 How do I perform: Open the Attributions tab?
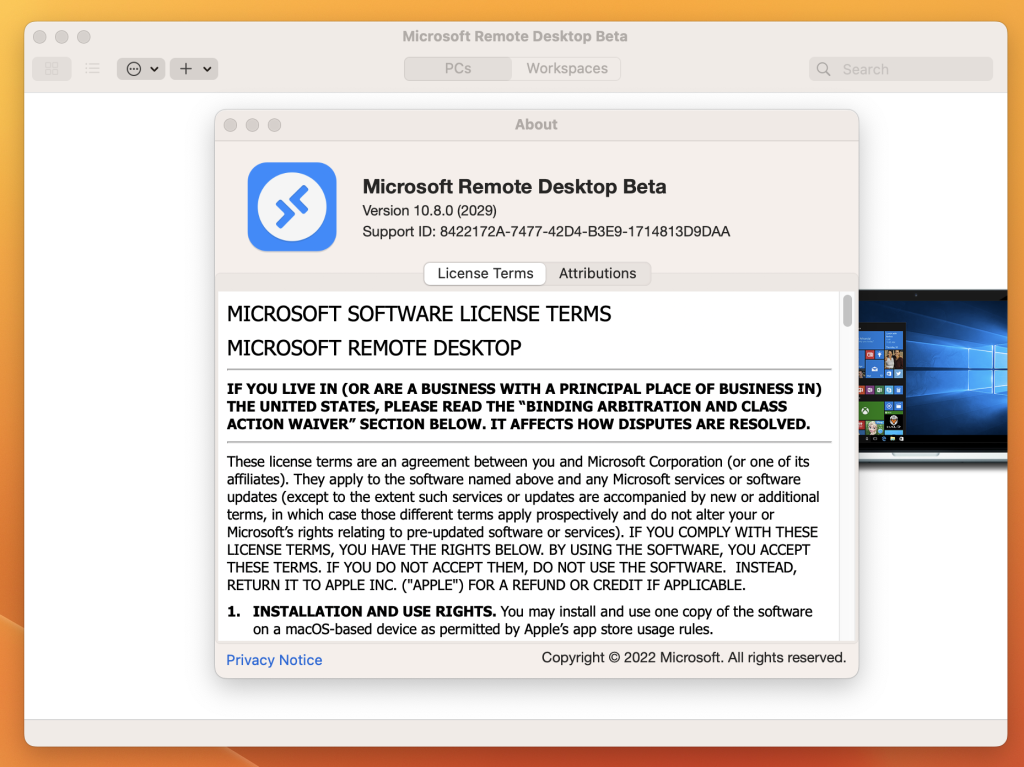(598, 274)
